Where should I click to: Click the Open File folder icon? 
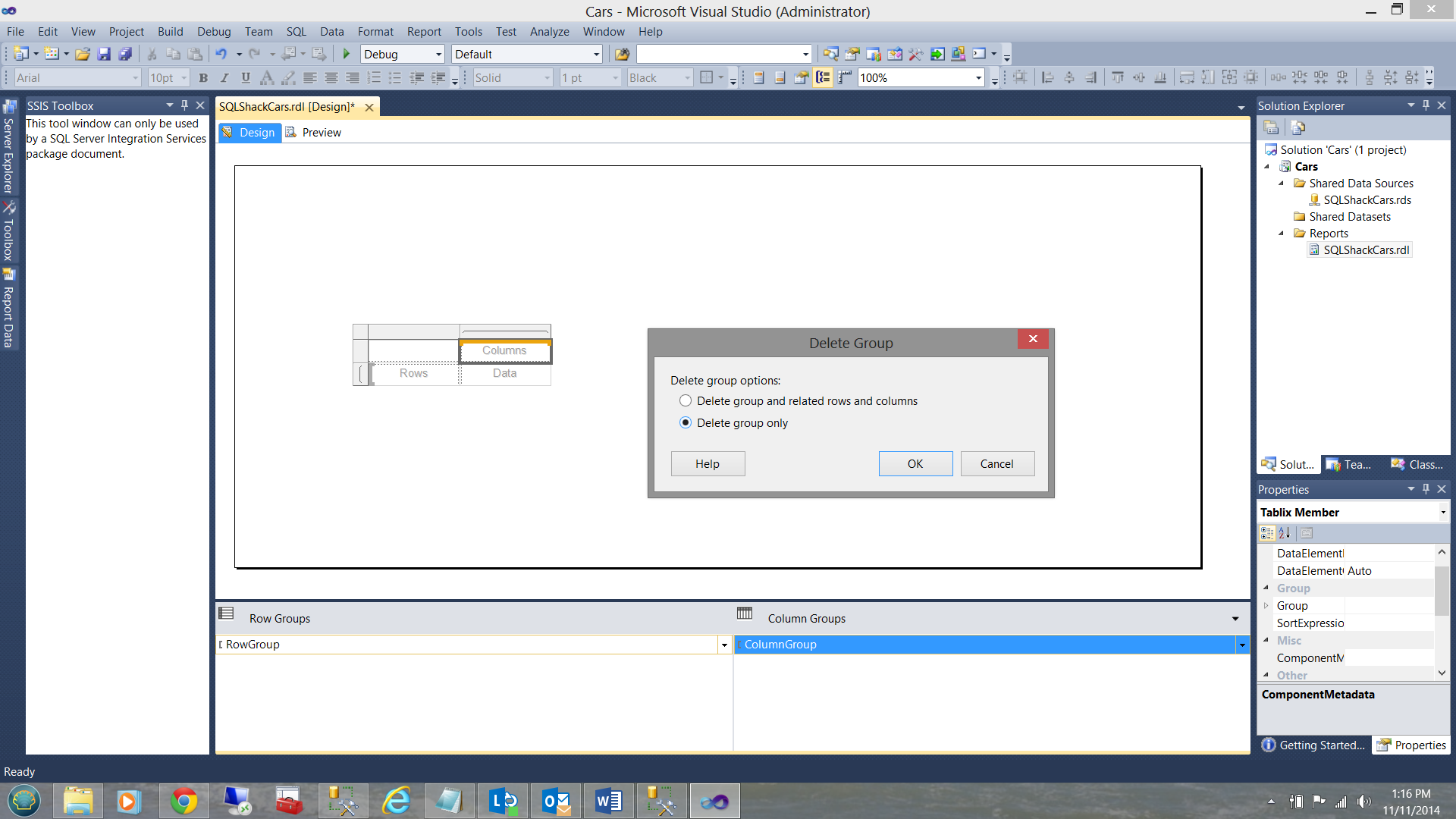coord(83,54)
